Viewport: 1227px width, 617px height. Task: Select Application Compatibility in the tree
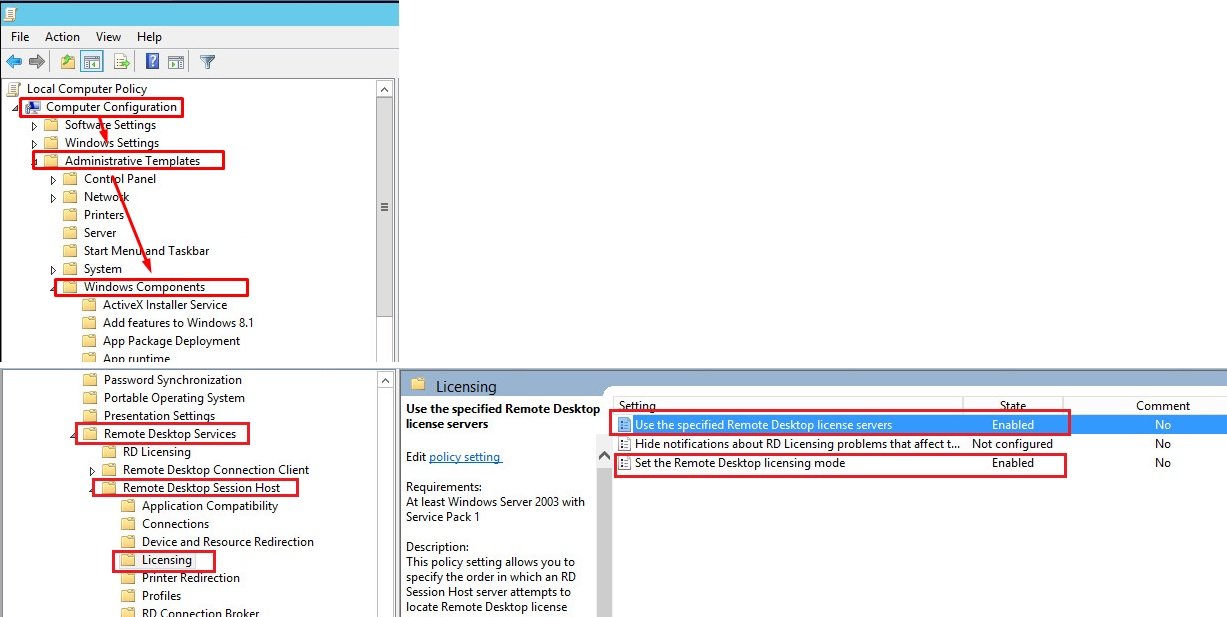210,506
